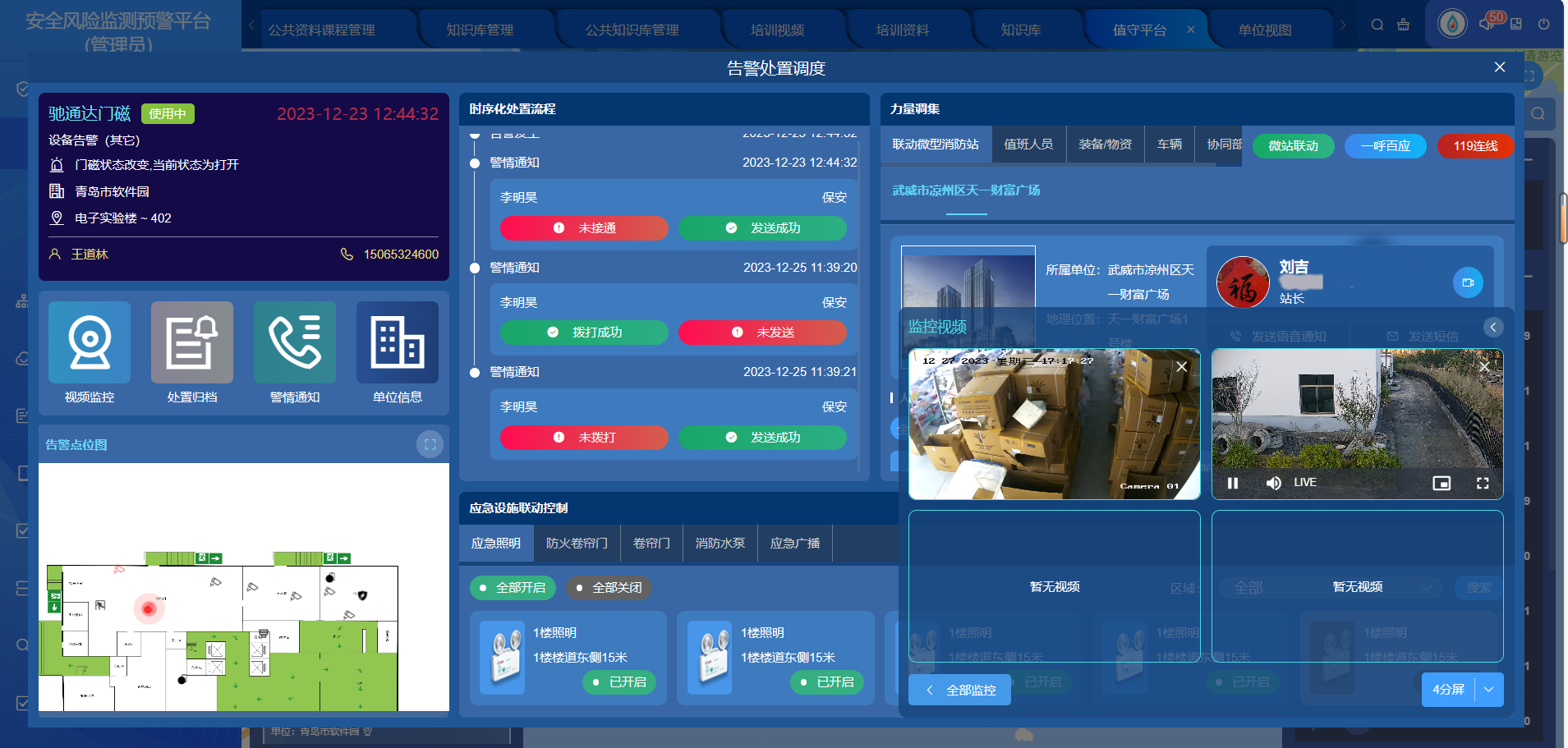1568x748 pixels.
Task: Select 武威市凉州区天一财富广场 station tab
Action: tap(966, 190)
